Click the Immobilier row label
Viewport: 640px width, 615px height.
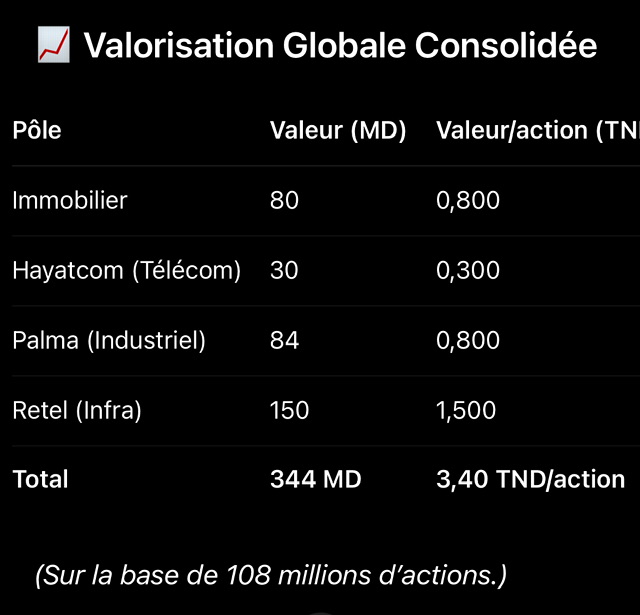[x=70, y=201]
